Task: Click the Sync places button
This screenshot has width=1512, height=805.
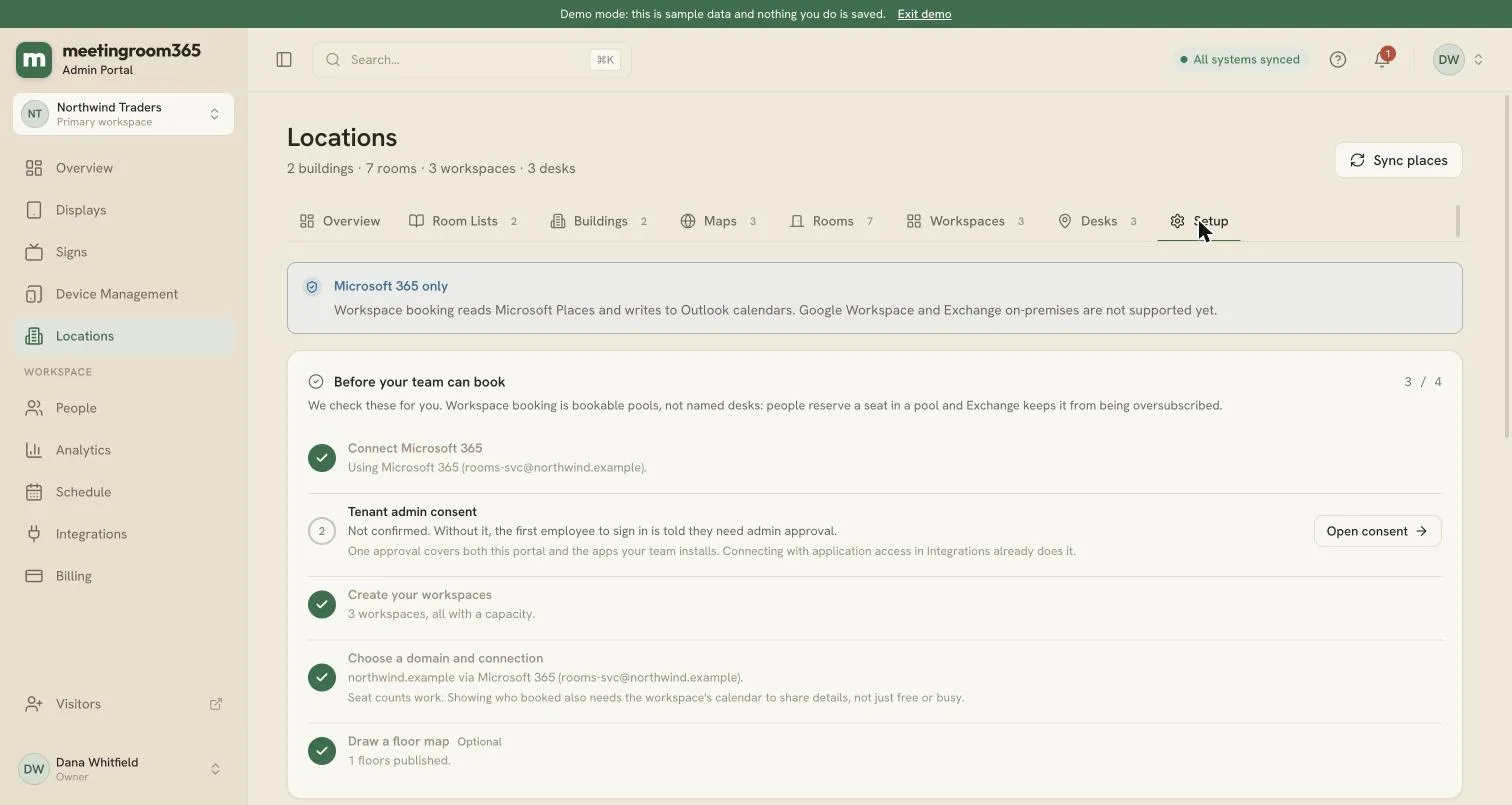Action: [x=1398, y=160]
